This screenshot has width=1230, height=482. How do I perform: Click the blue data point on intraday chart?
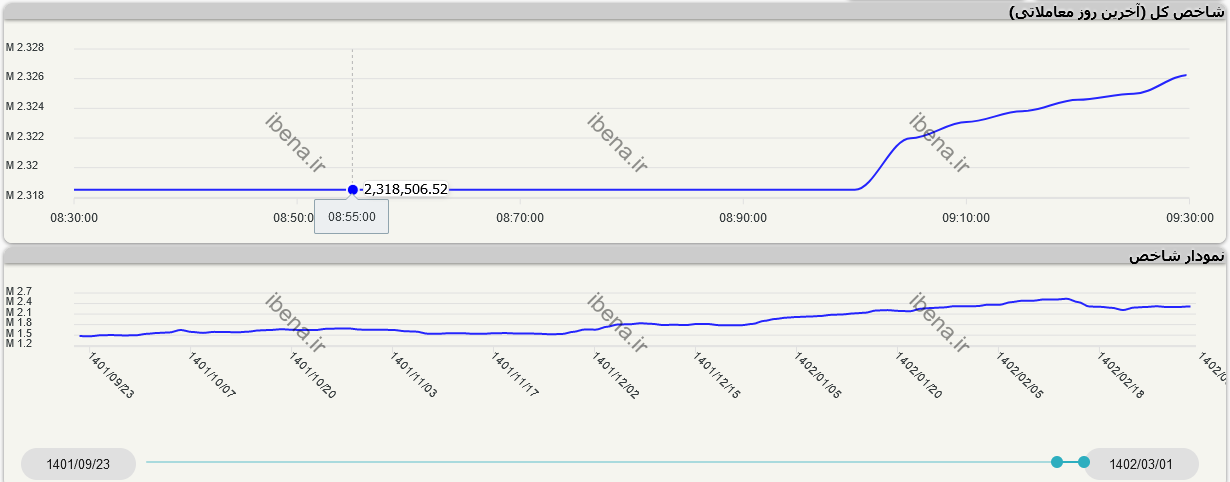click(x=352, y=189)
